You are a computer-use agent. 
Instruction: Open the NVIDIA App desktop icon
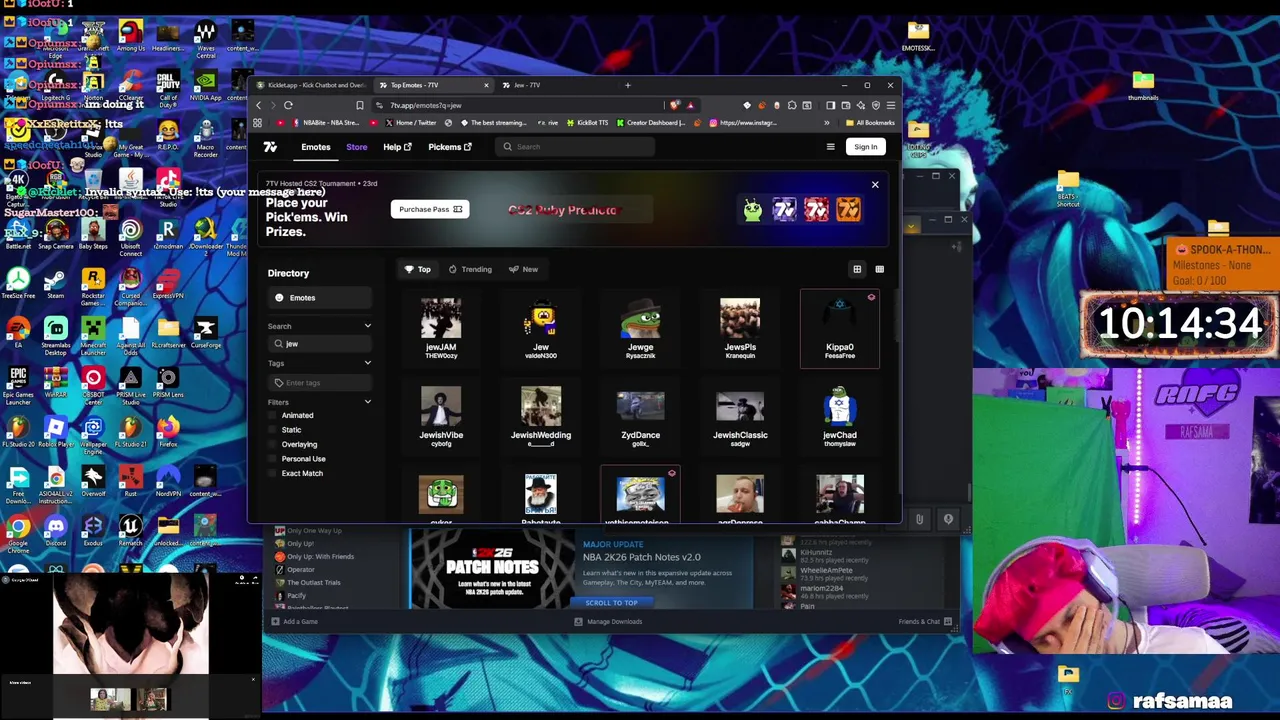(206, 86)
